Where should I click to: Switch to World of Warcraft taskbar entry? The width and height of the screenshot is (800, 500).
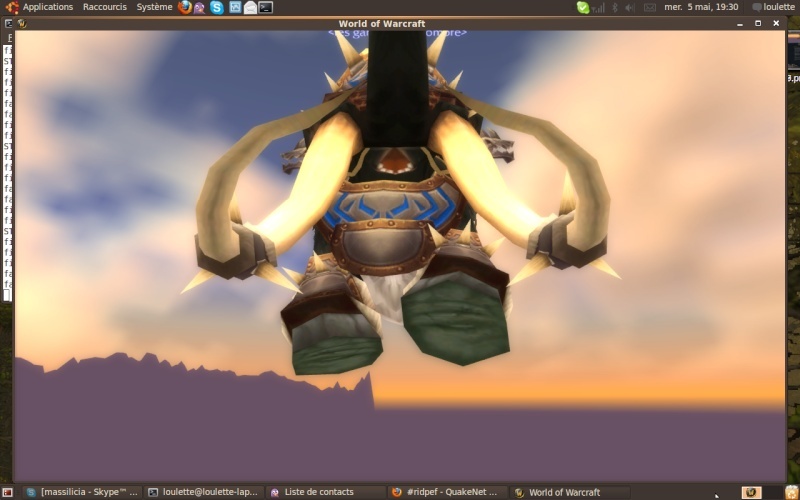[x=569, y=492]
